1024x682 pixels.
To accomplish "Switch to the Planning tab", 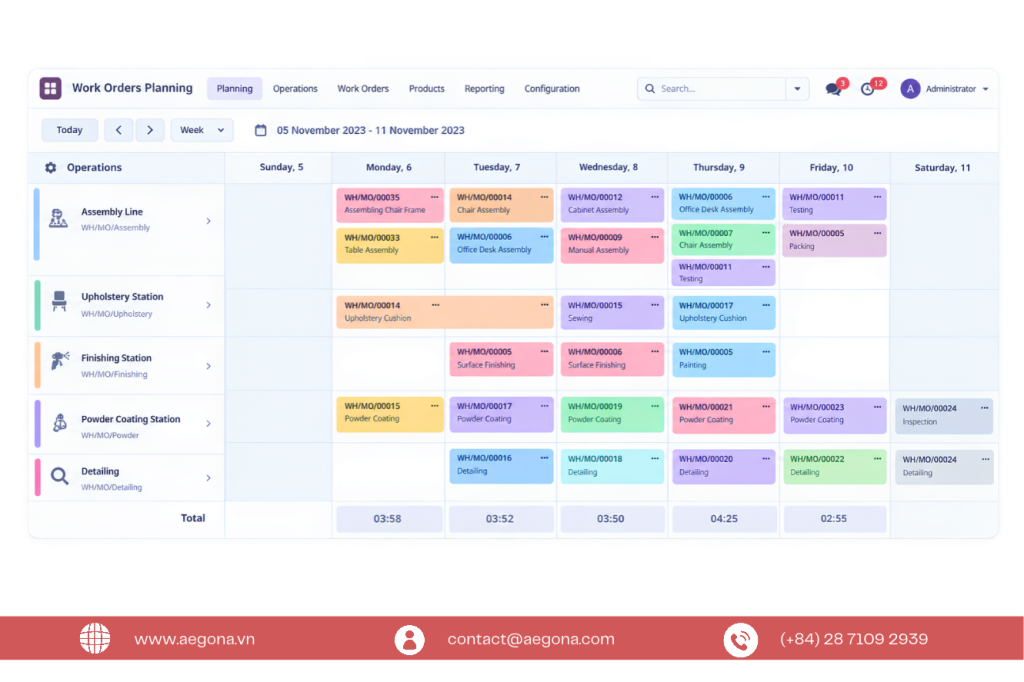I will point(234,89).
